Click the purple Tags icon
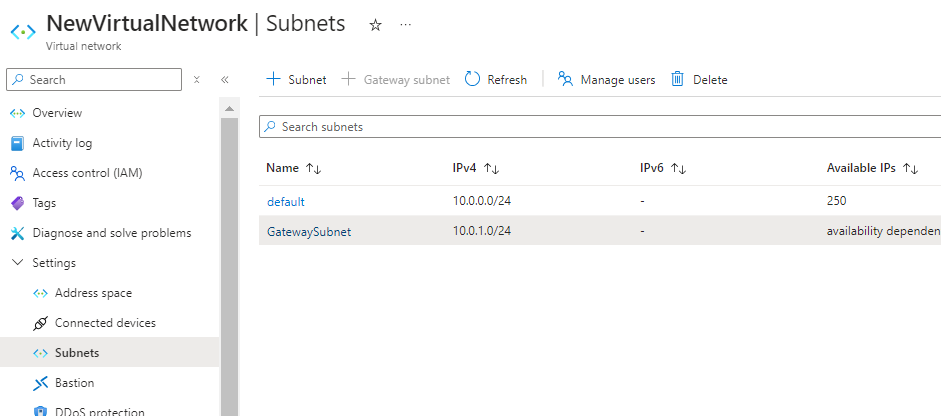The height and width of the screenshot is (416, 941). (18, 203)
